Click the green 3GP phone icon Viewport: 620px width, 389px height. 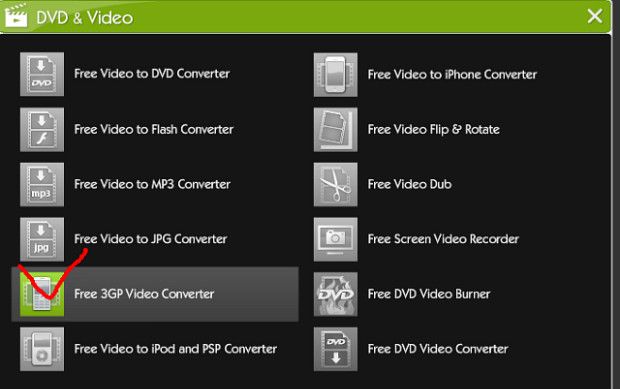tap(42, 294)
